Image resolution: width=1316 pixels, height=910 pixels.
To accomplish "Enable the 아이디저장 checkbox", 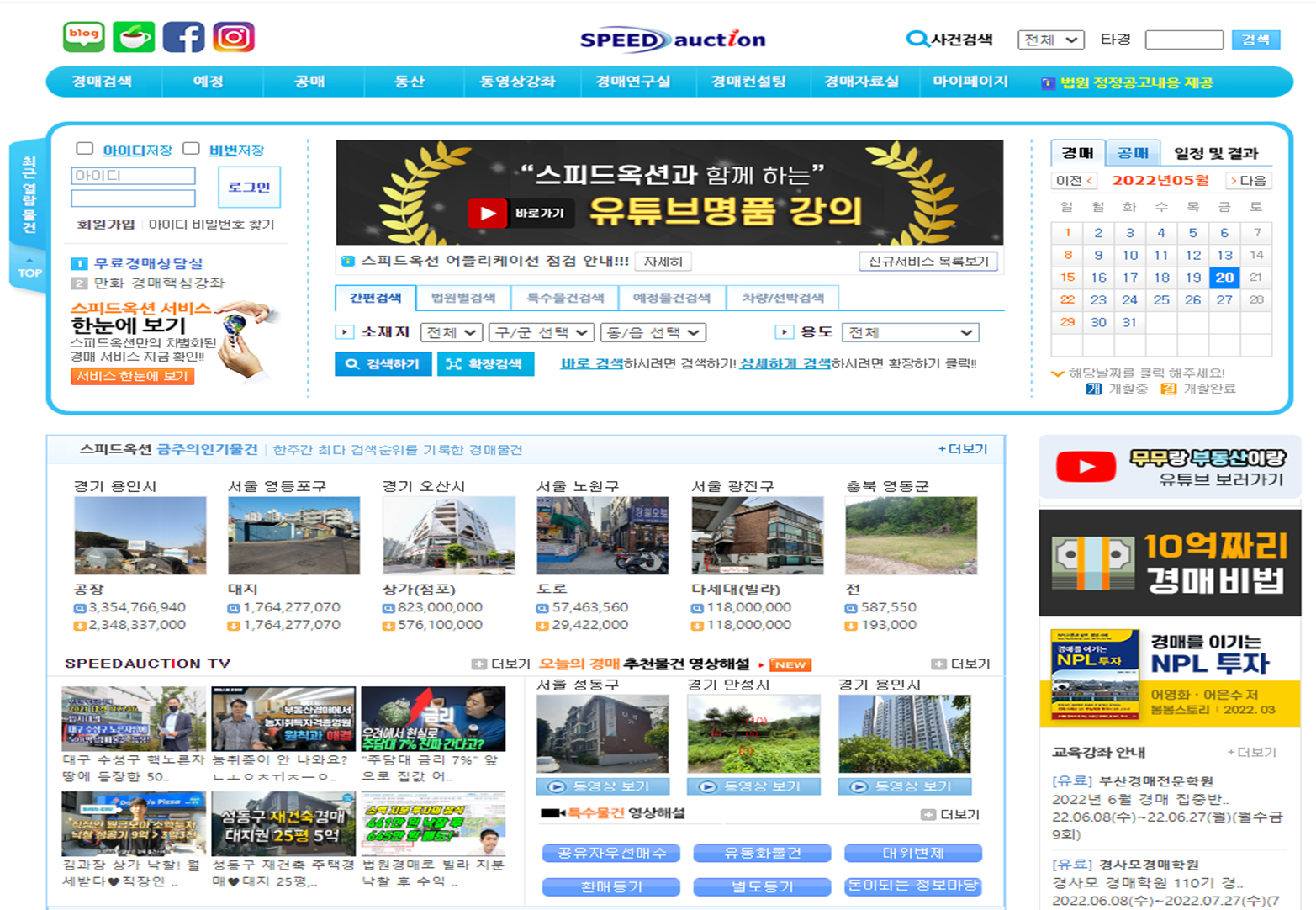I will pos(84,149).
